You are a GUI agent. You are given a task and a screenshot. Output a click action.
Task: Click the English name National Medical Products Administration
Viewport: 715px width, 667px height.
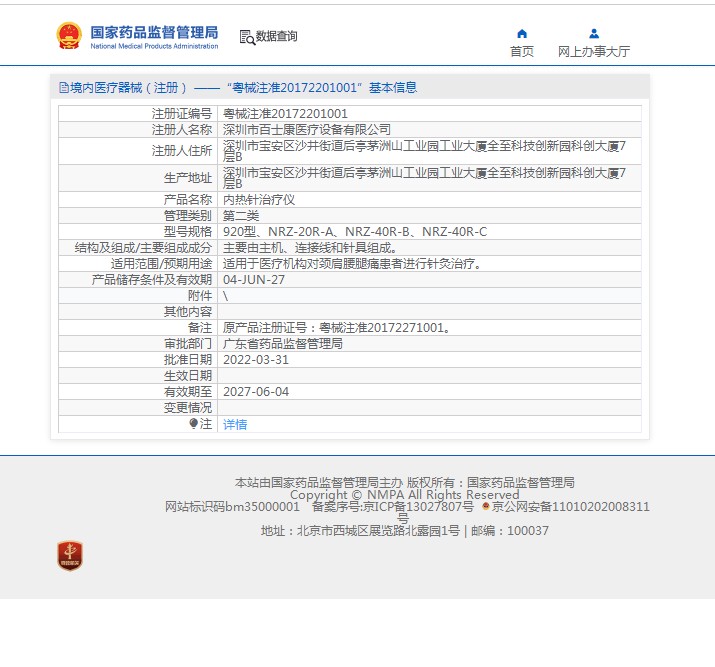(x=154, y=46)
